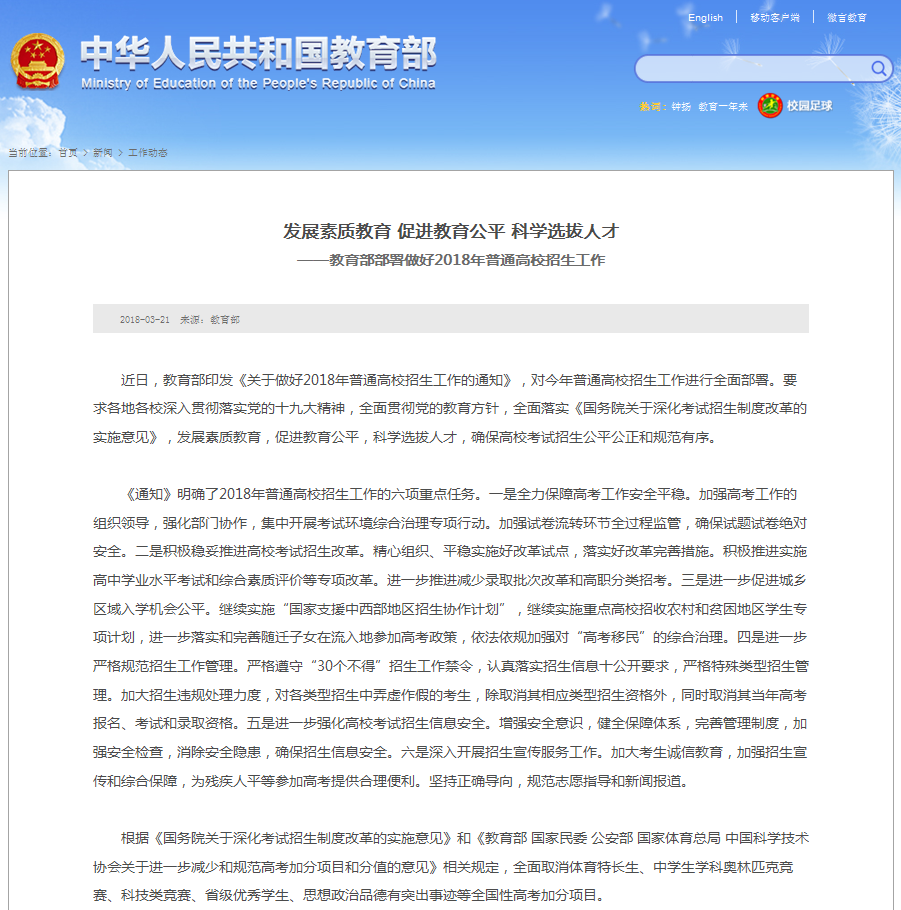The image size is (901, 910).
Task: Click the search magnifier icon
Action: pos(878,68)
